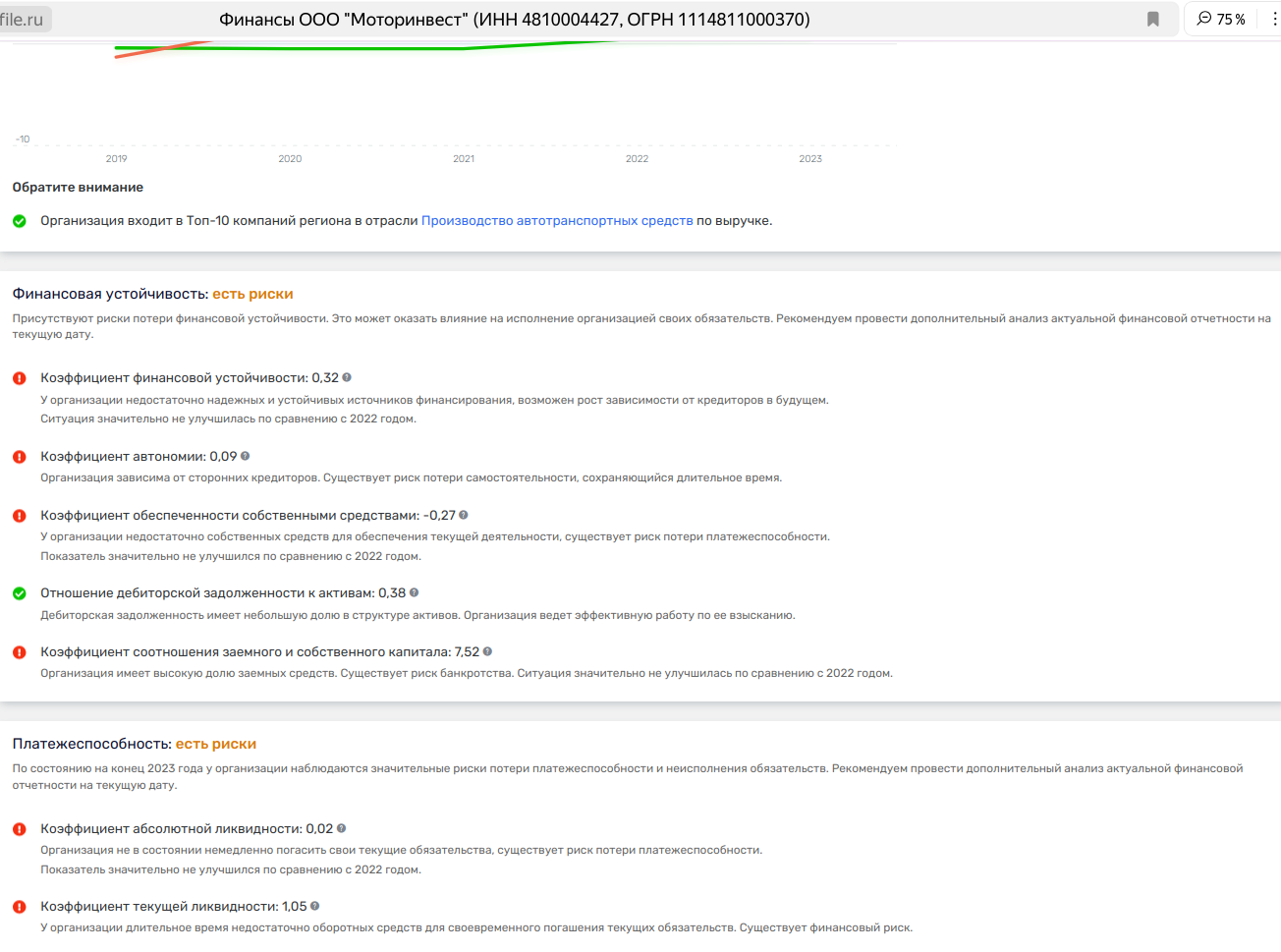Click help icon next to financial stability coefficient 0,32
This screenshot has height=952, width=1281.
347,377
